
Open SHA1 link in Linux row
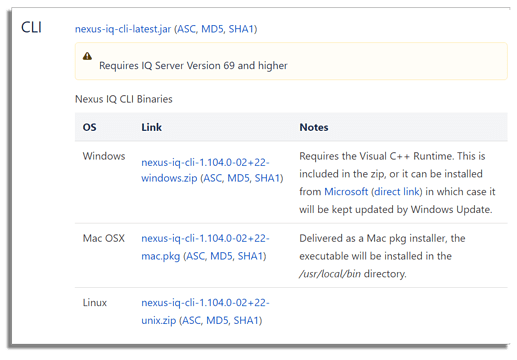246,320
